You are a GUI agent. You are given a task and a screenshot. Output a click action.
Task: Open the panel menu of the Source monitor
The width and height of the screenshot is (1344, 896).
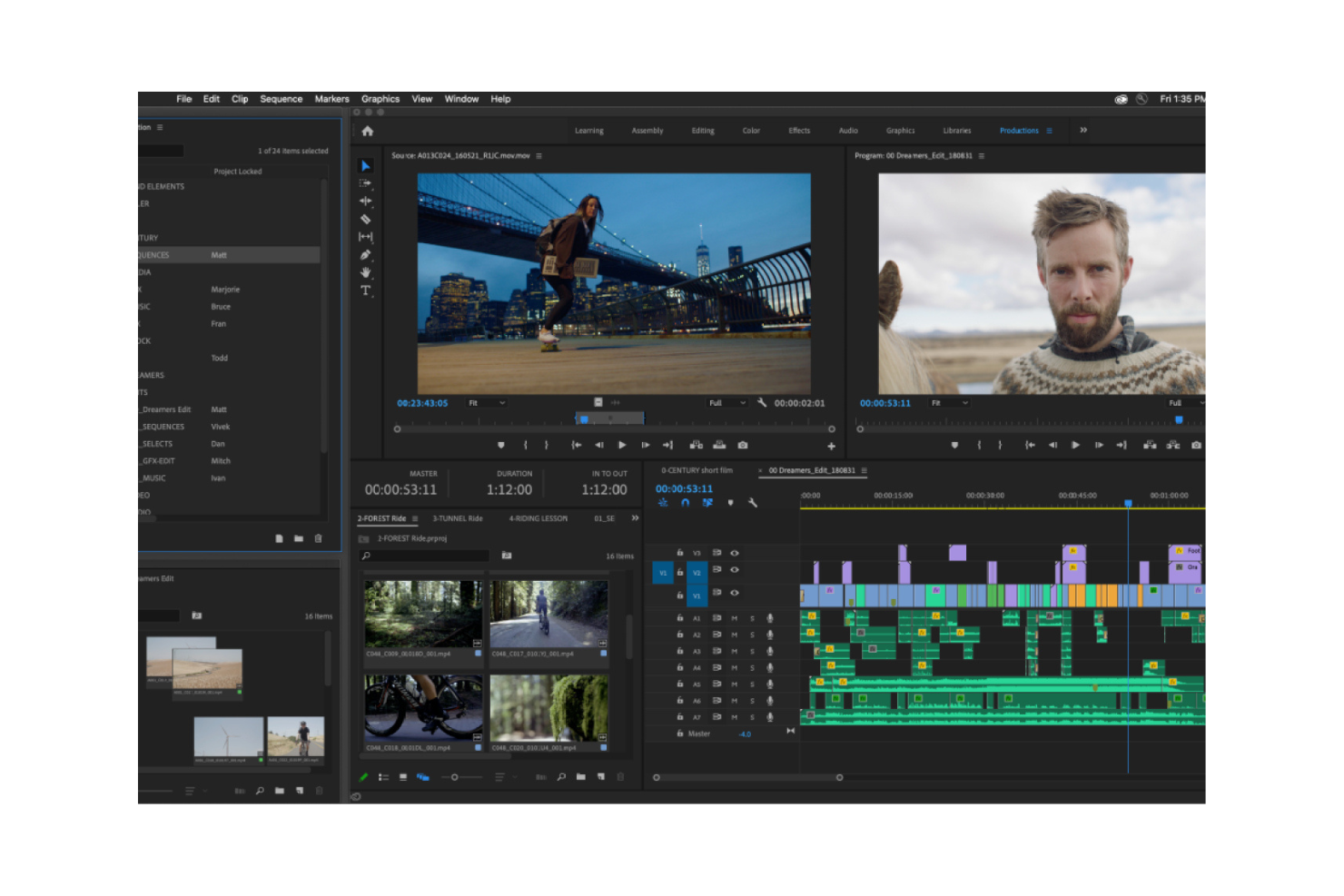point(539,155)
